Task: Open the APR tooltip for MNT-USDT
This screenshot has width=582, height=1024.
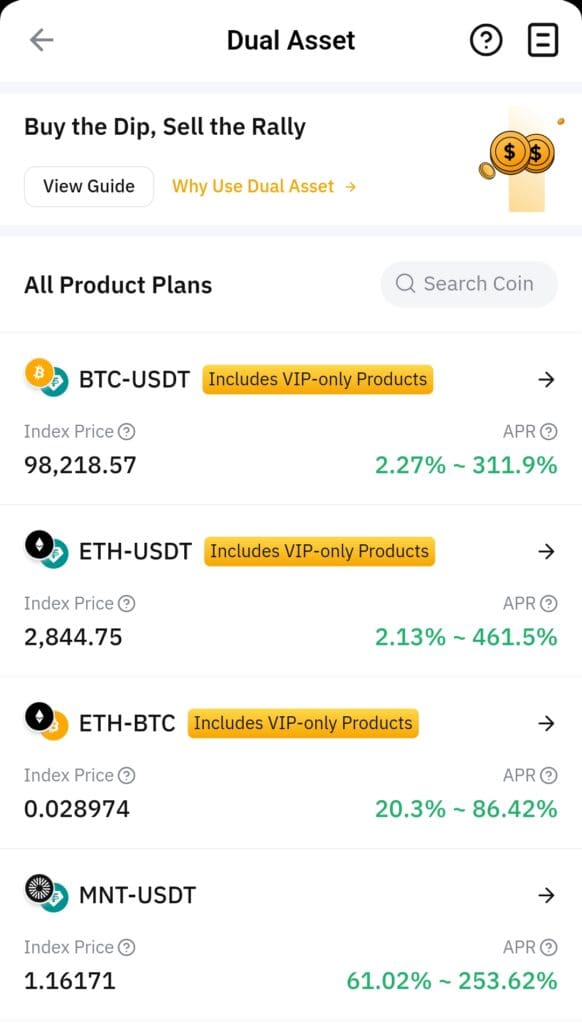Action: click(x=548, y=947)
